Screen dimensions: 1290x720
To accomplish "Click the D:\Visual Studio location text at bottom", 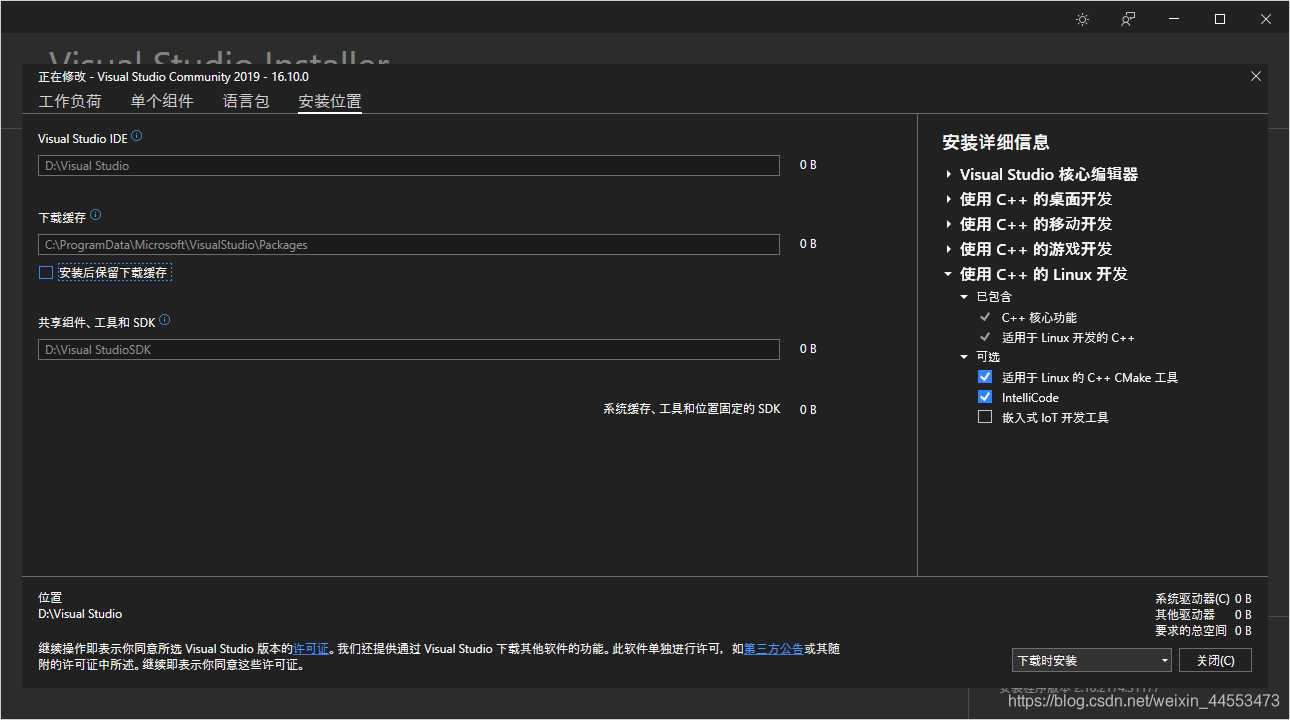I will 80,614.
